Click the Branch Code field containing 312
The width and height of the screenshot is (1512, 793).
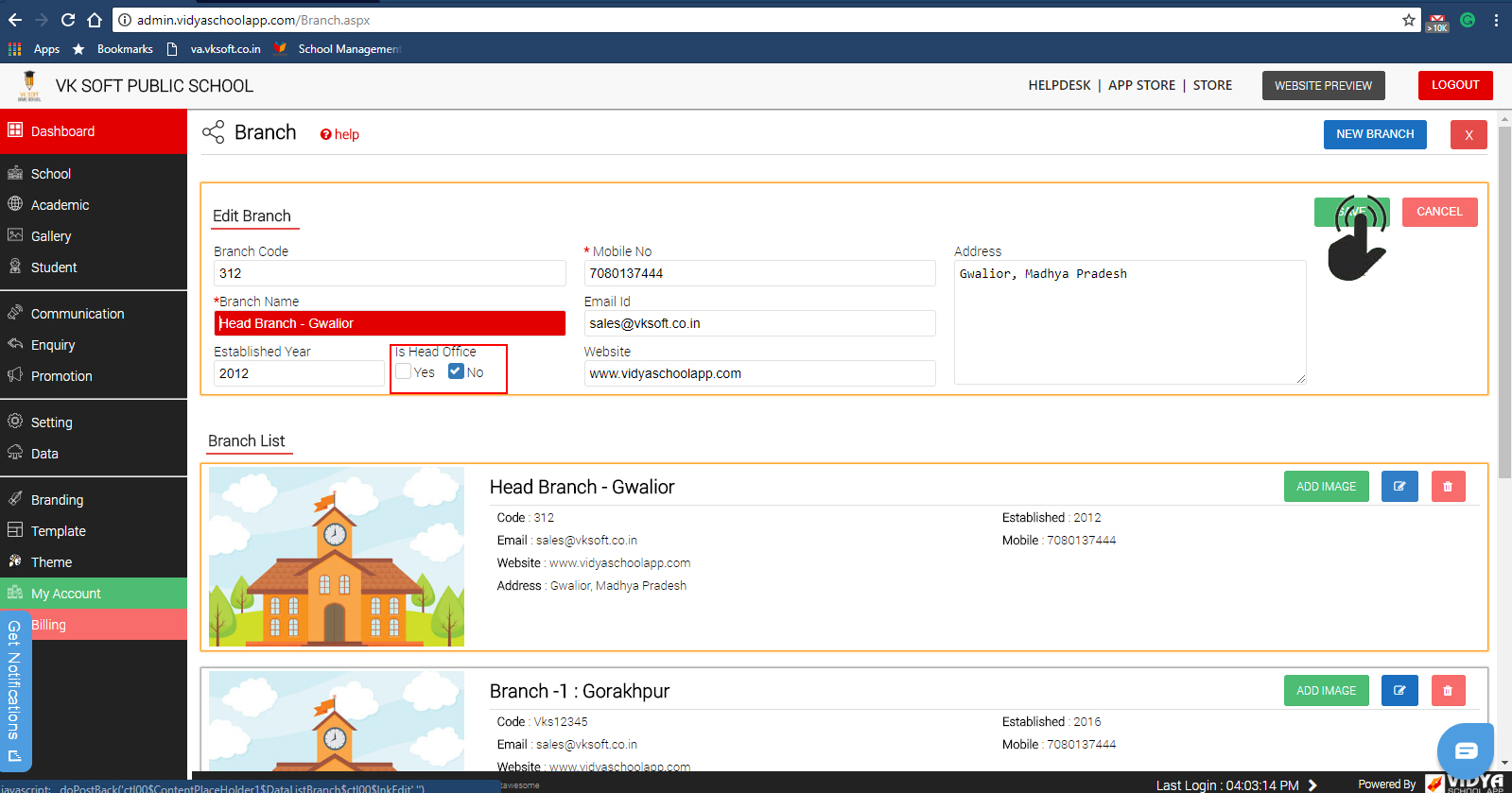[x=390, y=273]
